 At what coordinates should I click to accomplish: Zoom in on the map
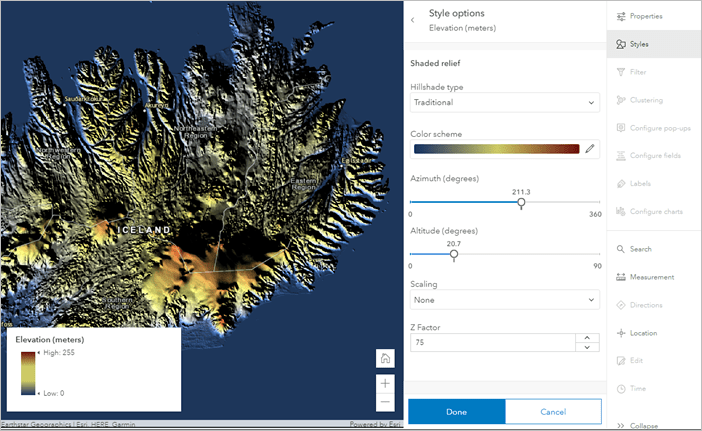[385, 384]
